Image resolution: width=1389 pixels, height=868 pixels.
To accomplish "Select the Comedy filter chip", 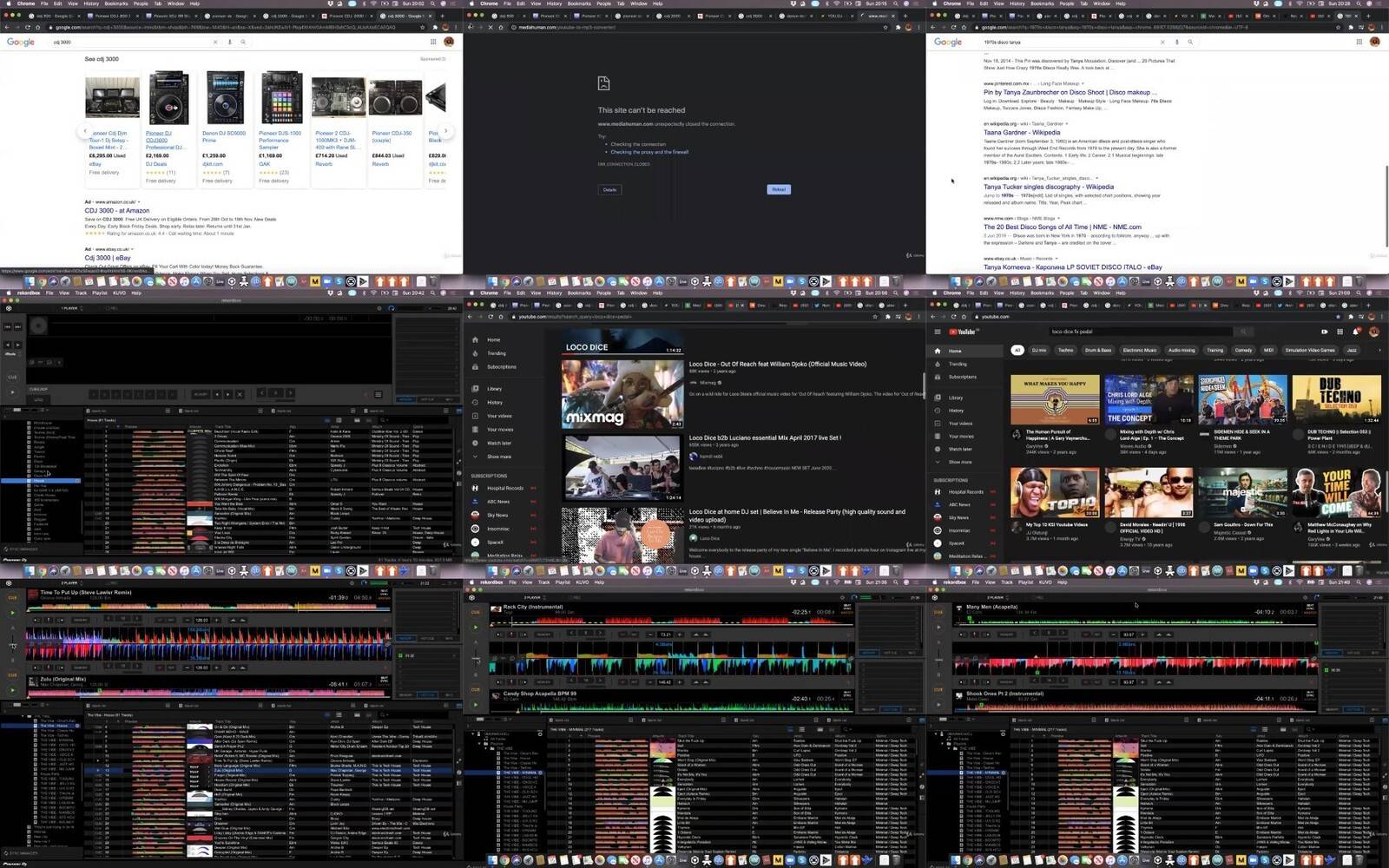I will coord(1243,350).
